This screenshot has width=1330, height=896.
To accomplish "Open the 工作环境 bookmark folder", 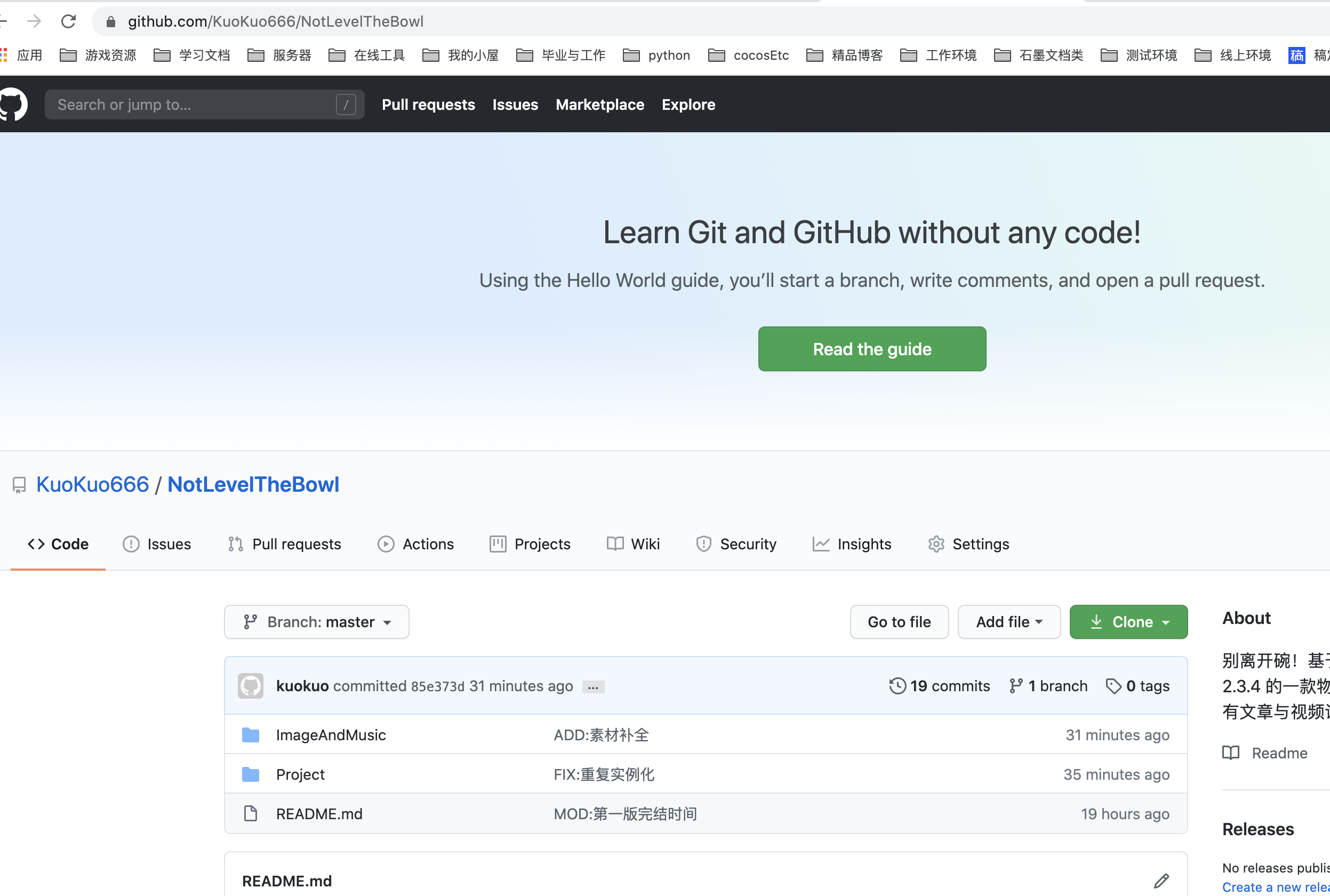I will 938,55.
